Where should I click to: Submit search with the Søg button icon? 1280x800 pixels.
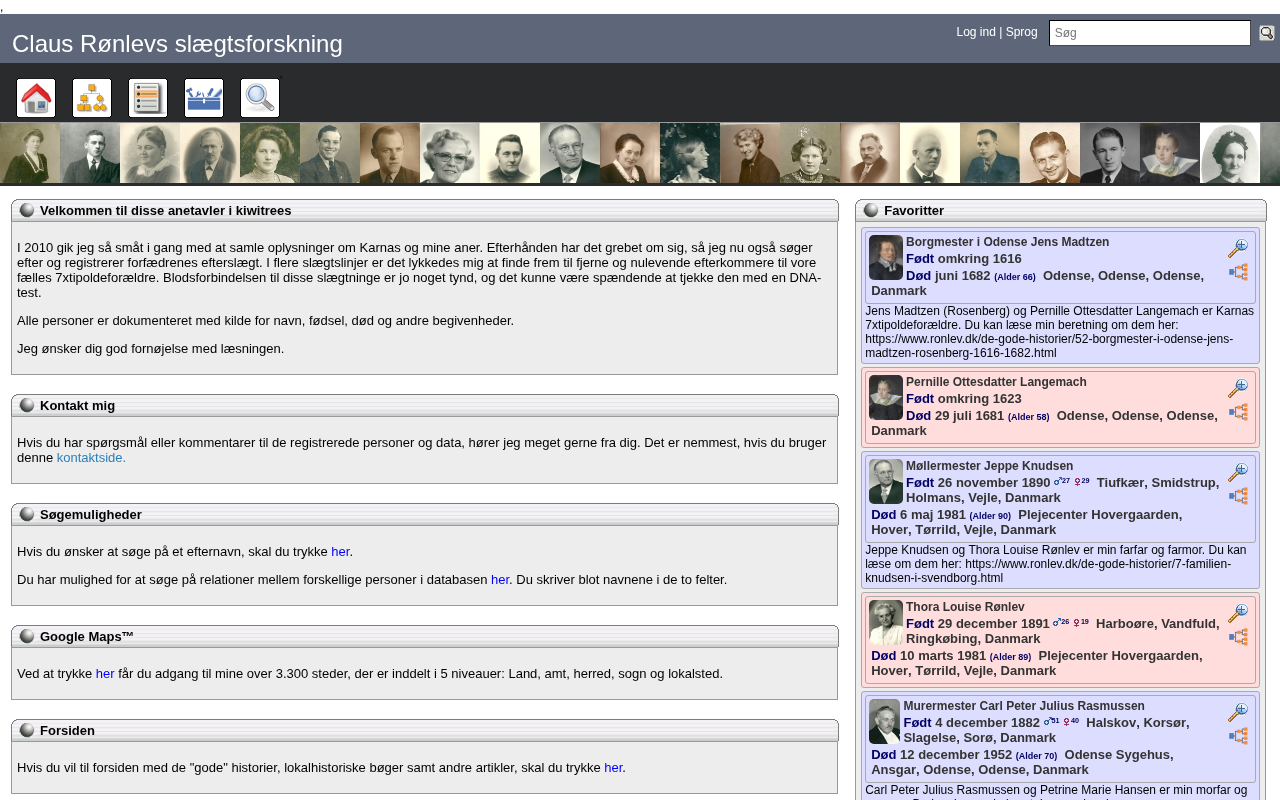click(1266, 33)
